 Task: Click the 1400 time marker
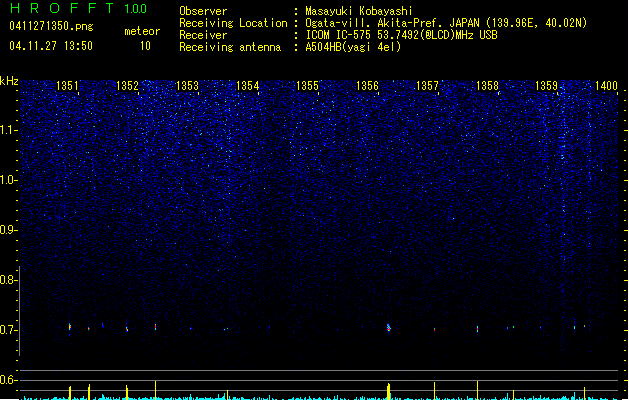click(x=606, y=86)
